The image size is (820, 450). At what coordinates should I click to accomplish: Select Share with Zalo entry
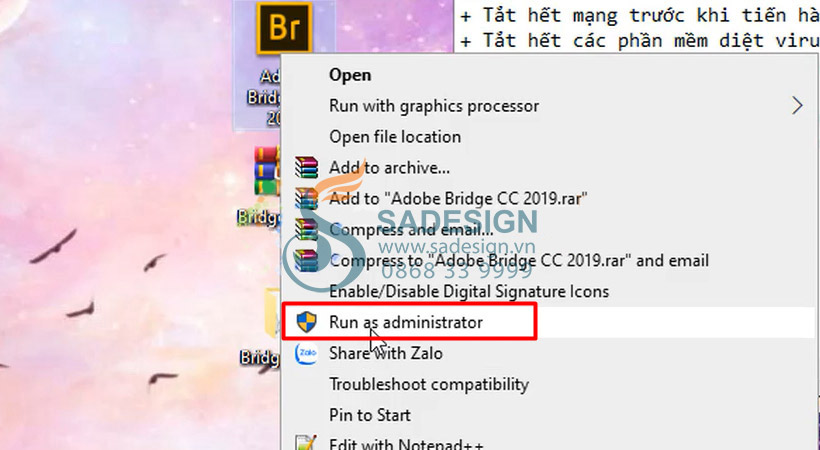point(385,353)
